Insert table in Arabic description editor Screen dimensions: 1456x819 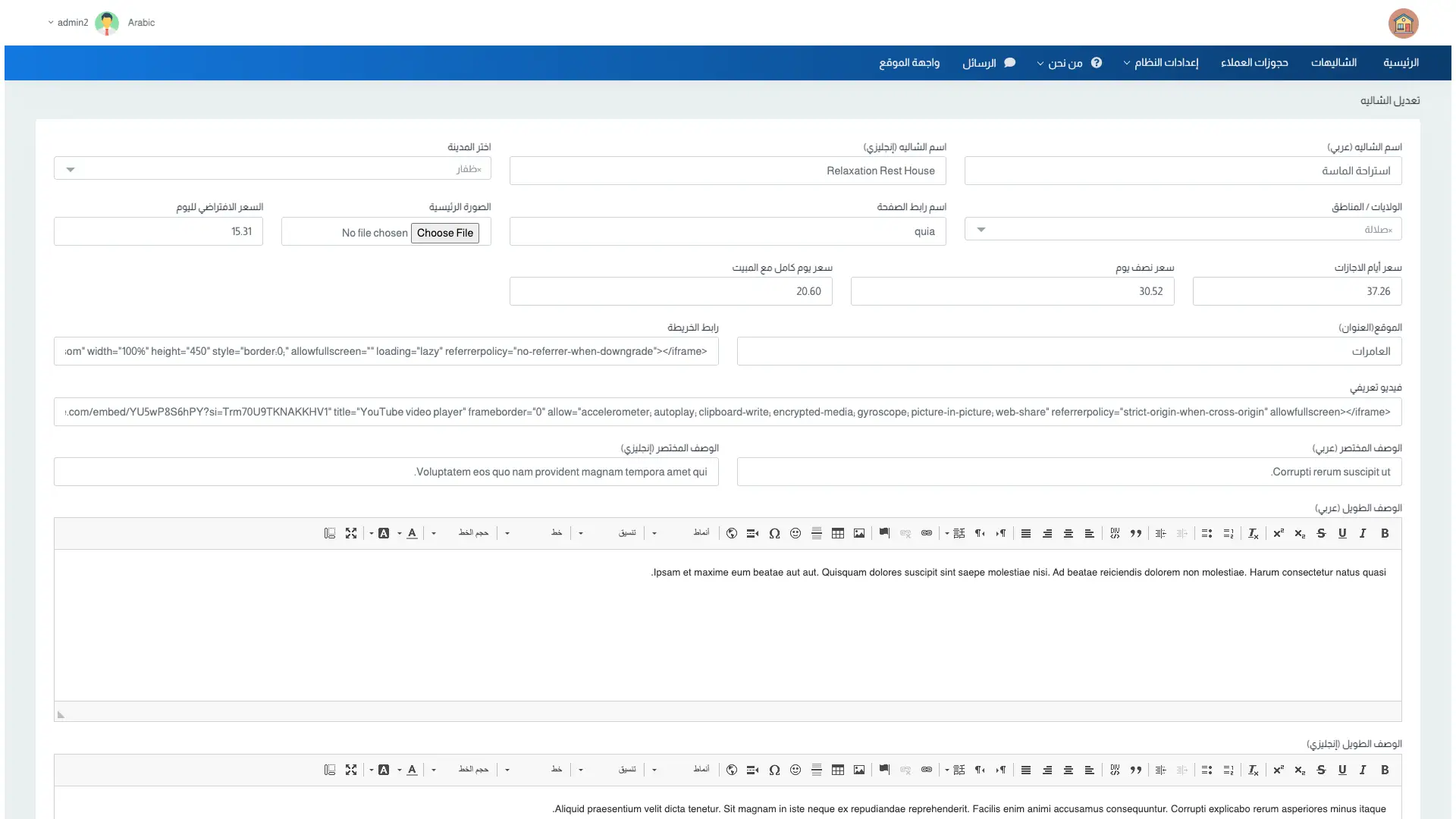[837, 533]
